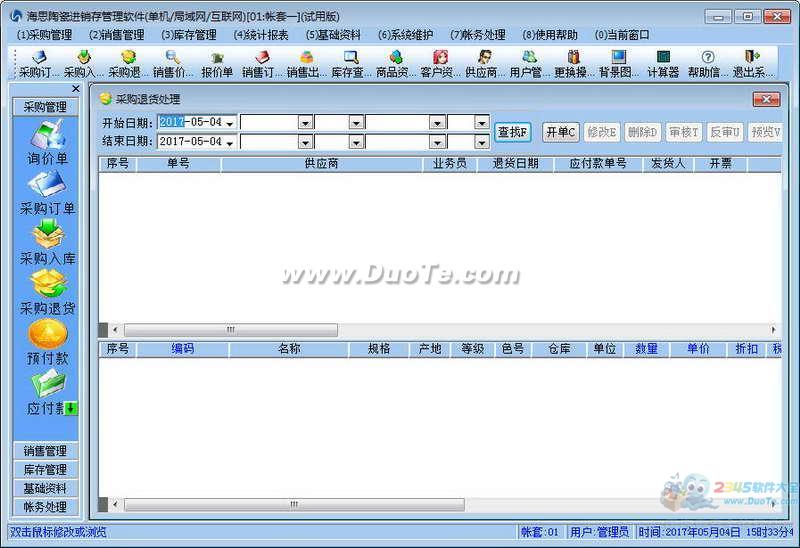Click the 退出系统 toolbar icon
Image resolution: width=800 pixels, height=548 pixels.
[x=752, y=64]
